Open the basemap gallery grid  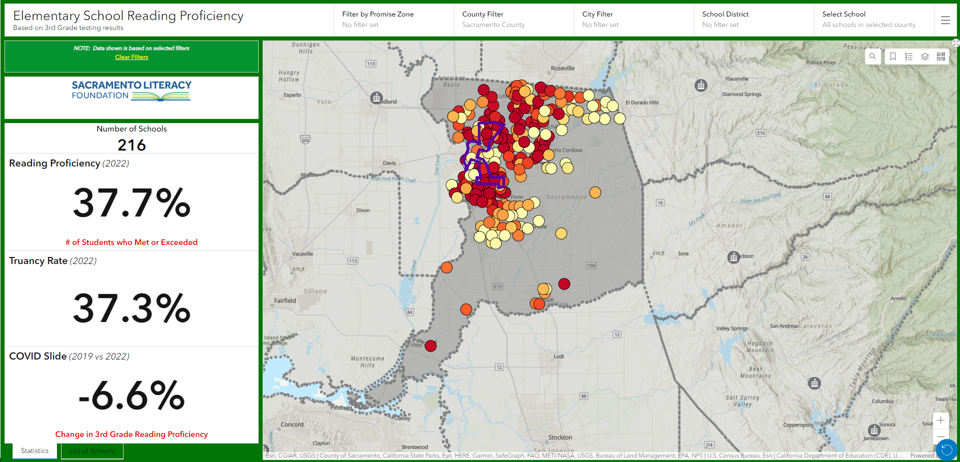tap(941, 56)
